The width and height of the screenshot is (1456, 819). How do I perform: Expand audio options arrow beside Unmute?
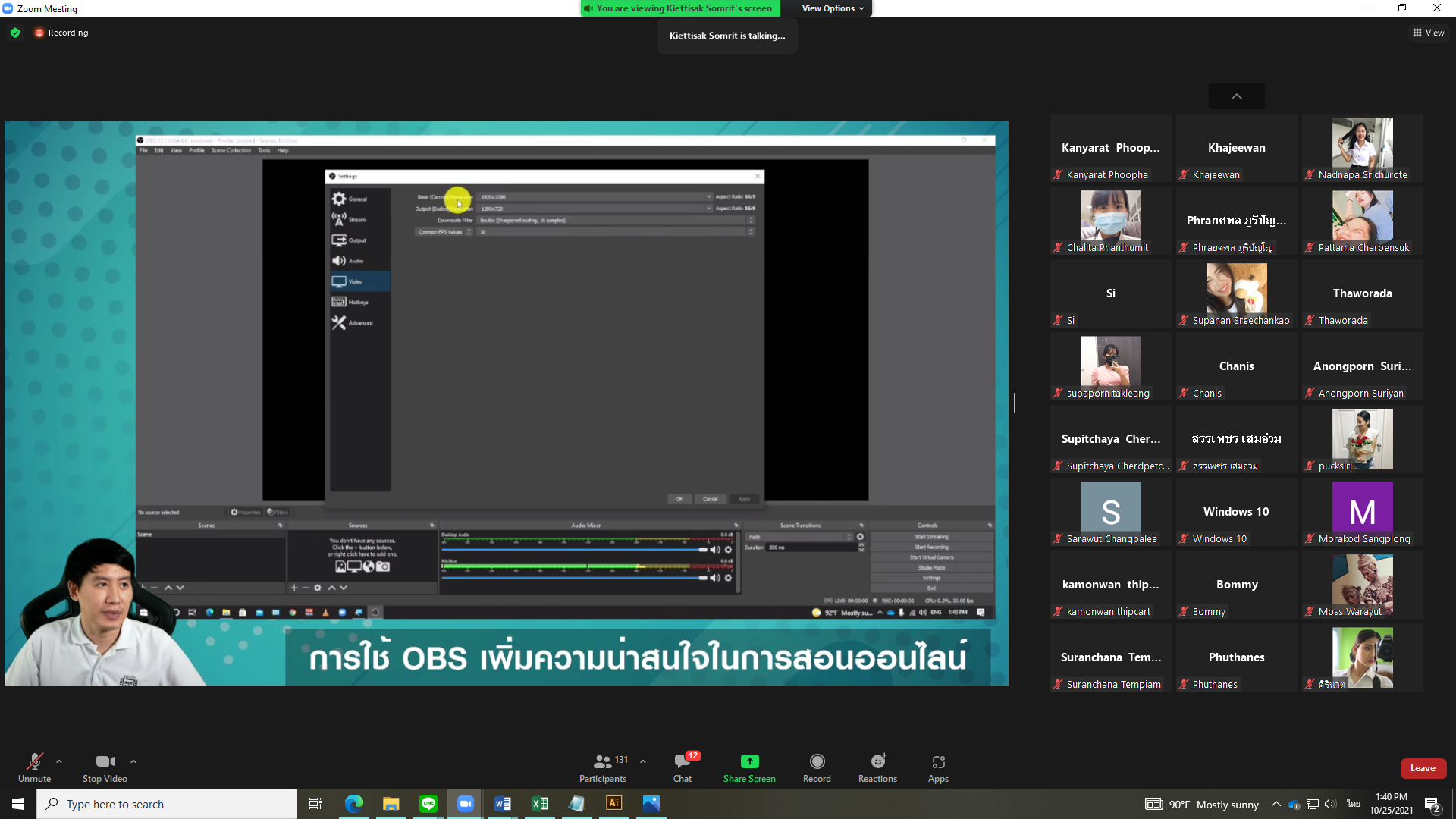coord(59,761)
